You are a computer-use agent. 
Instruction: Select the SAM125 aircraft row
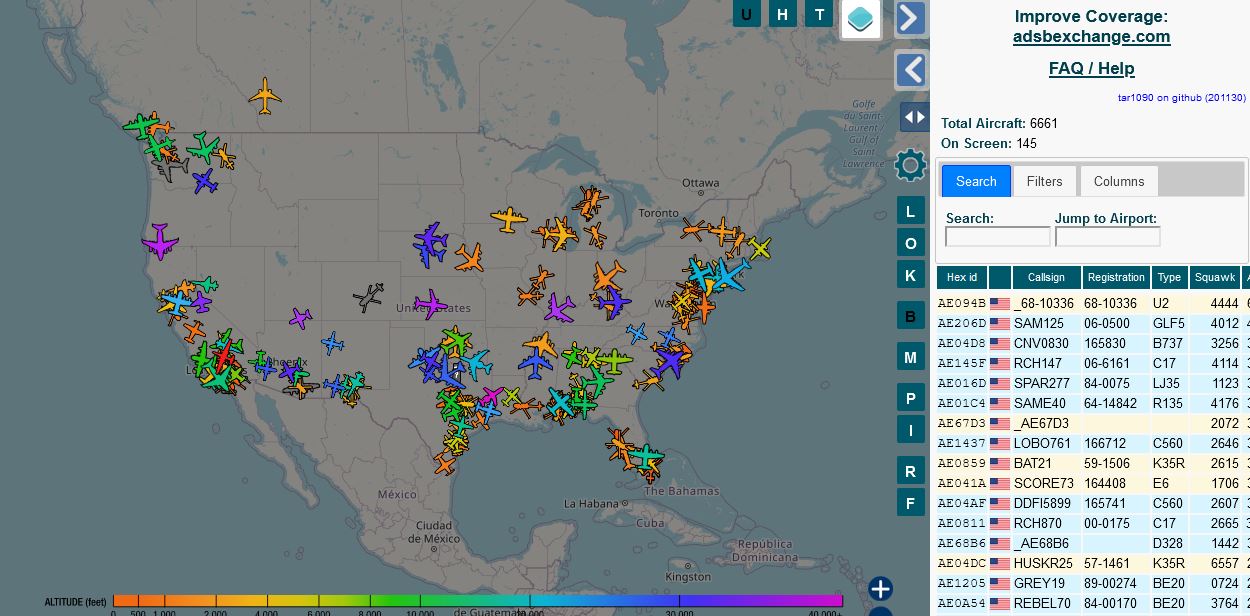point(1093,323)
